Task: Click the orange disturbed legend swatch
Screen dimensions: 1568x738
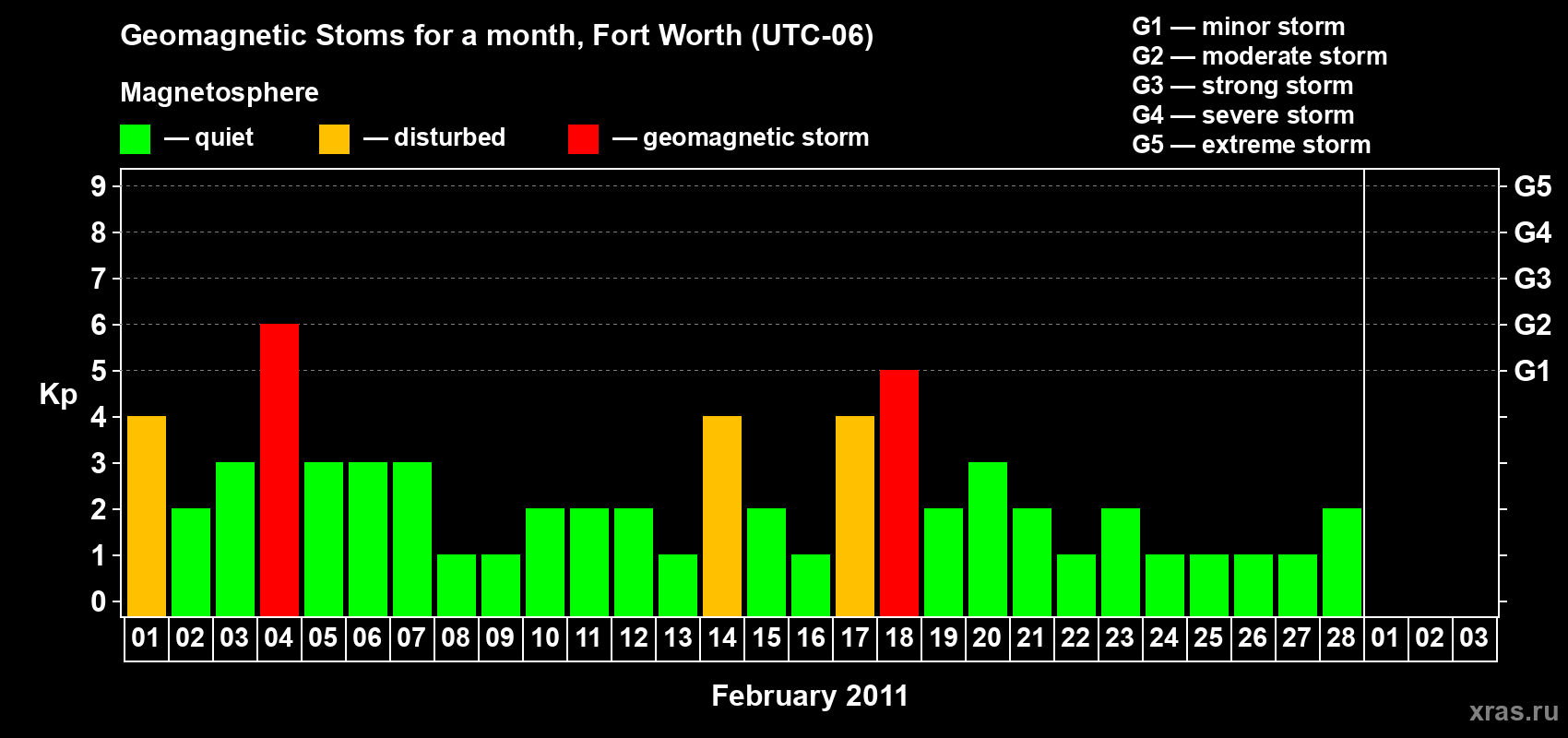Action: [334, 139]
